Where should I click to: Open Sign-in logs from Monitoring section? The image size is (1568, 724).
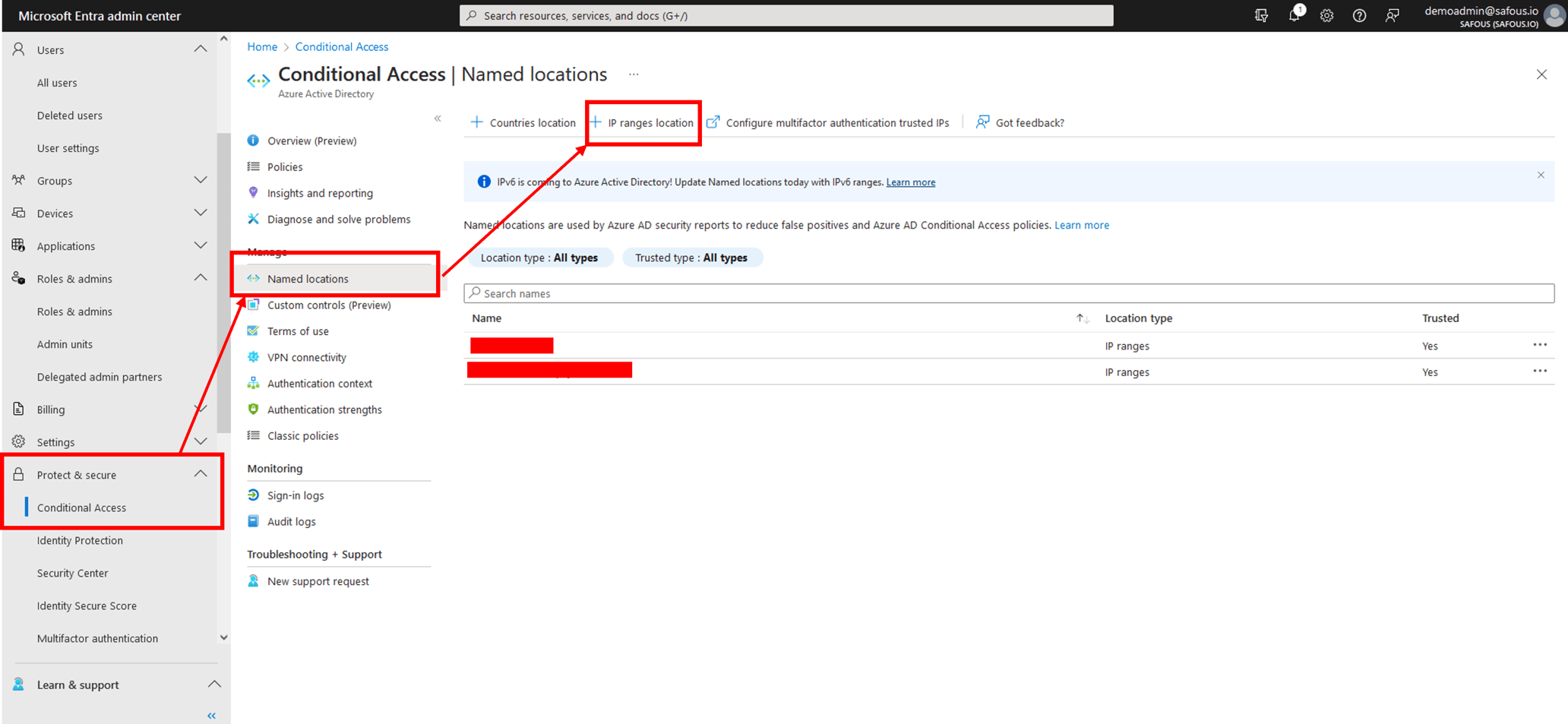296,495
